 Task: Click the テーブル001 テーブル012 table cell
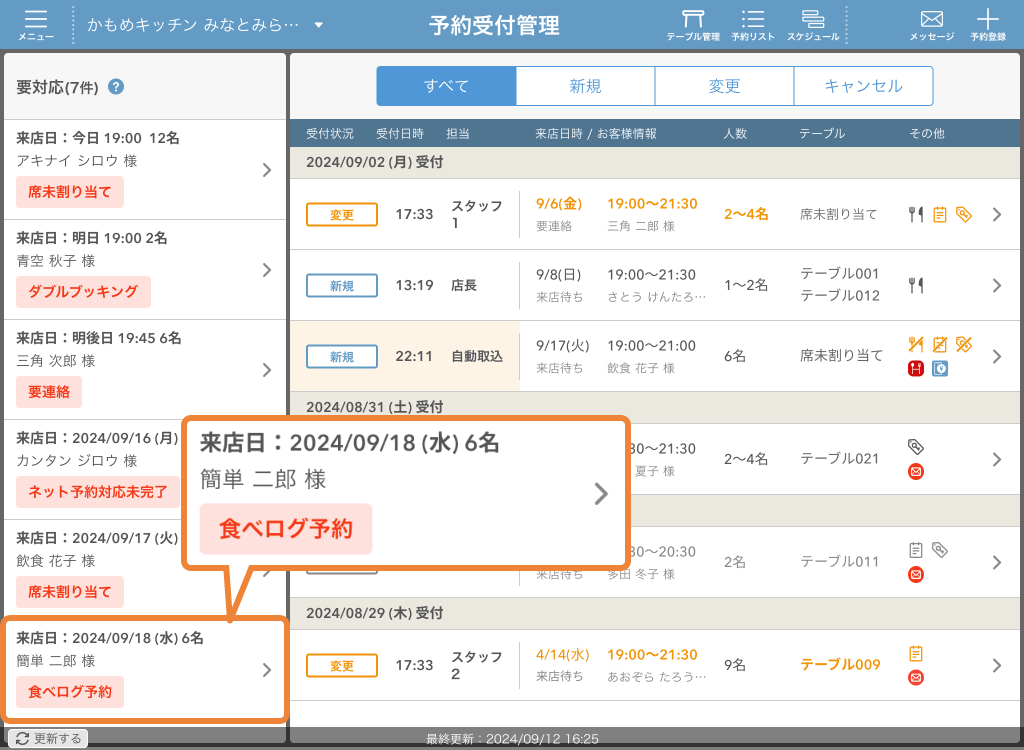point(840,284)
